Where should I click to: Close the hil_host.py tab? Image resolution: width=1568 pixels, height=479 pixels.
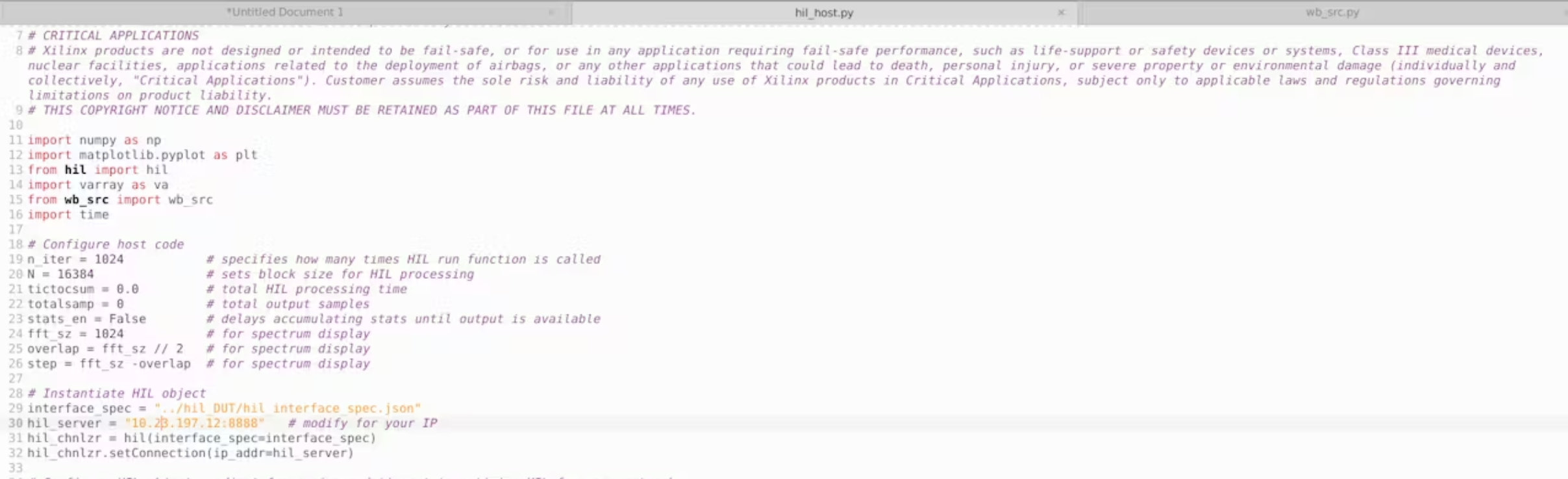pos(1061,12)
